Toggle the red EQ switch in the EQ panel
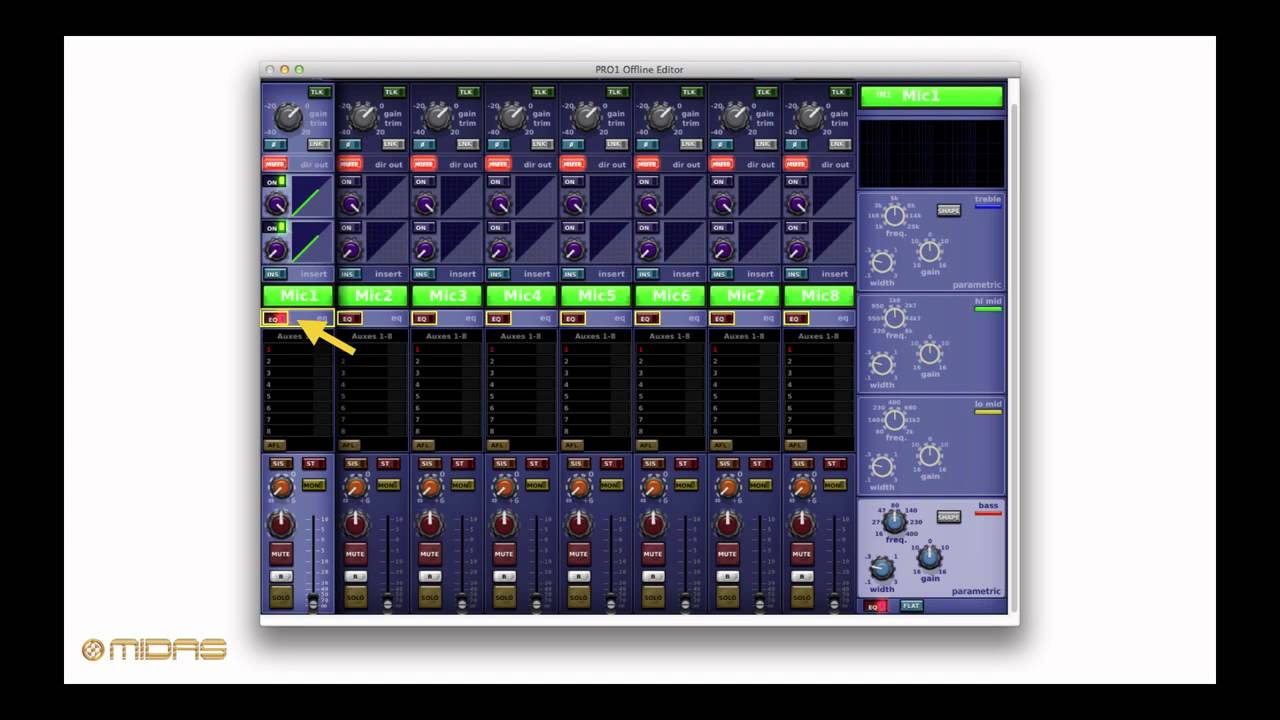The height and width of the screenshot is (720, 1280). (x=875, y=606)
